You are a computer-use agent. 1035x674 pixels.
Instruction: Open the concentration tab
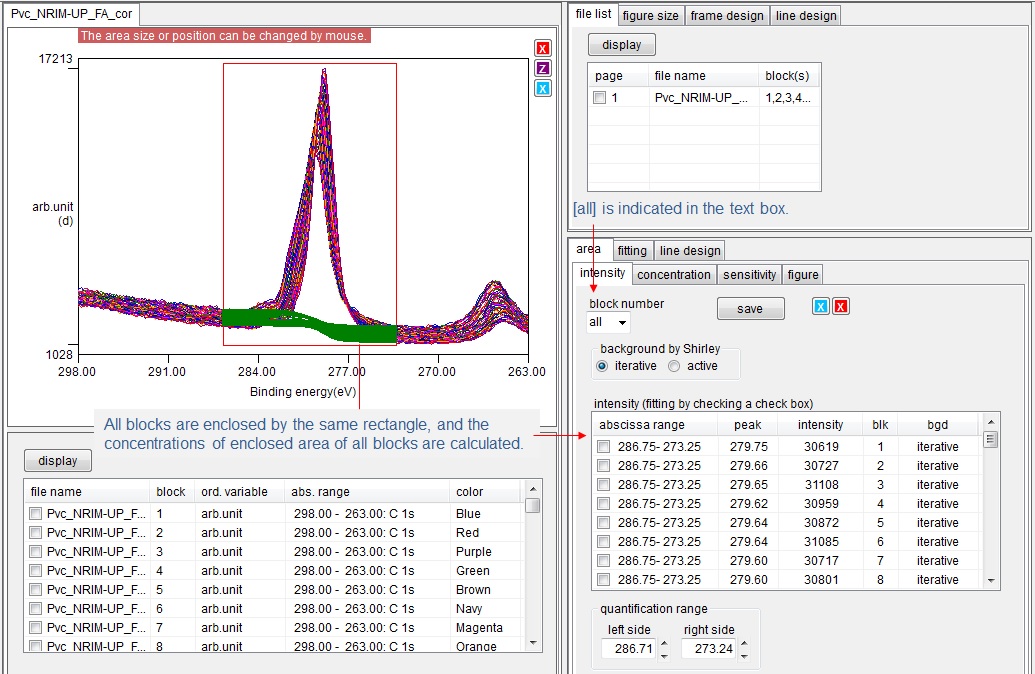point(673,274)
